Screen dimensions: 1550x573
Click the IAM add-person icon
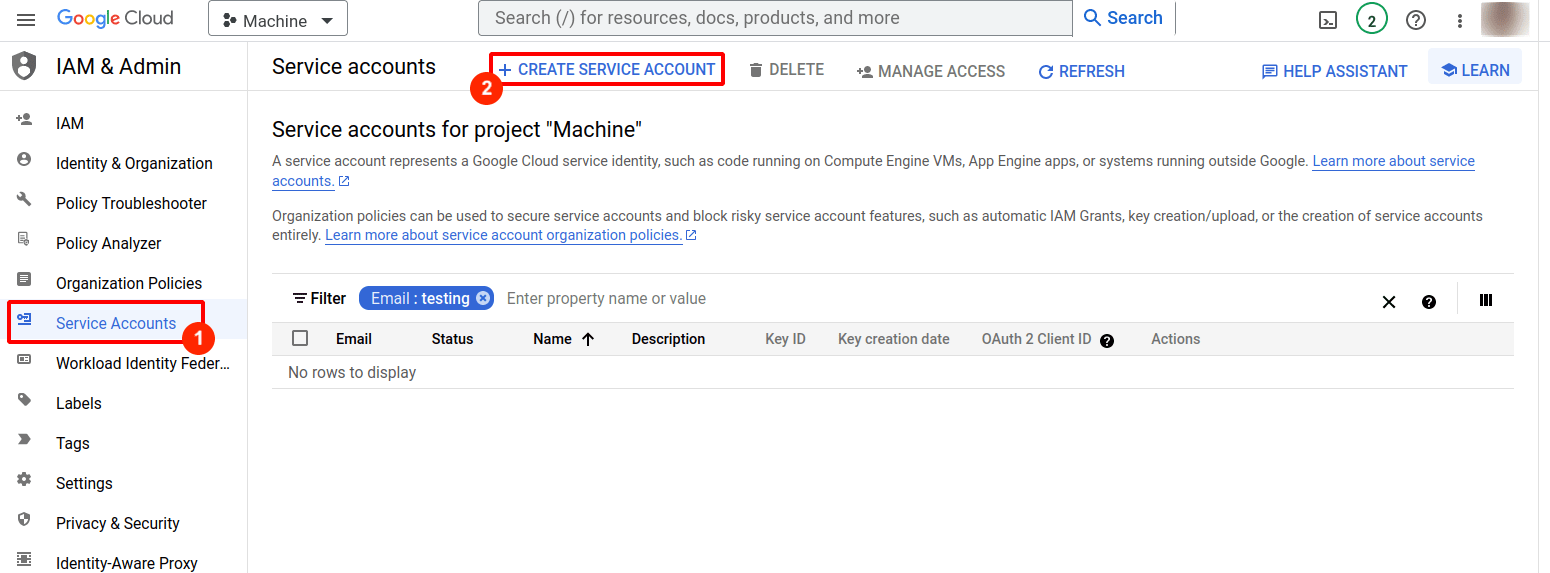(24, 120)
